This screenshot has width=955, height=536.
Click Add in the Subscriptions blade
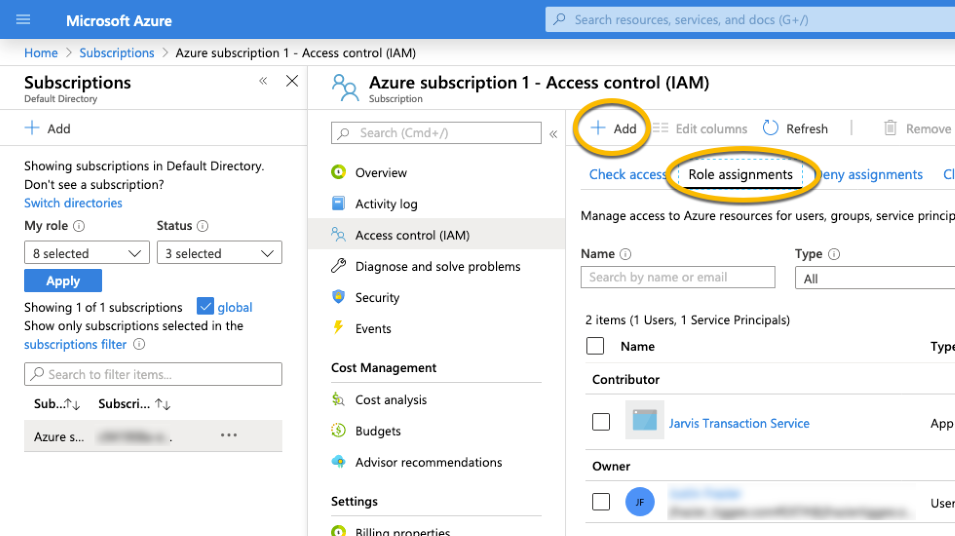tap(48, 128)
